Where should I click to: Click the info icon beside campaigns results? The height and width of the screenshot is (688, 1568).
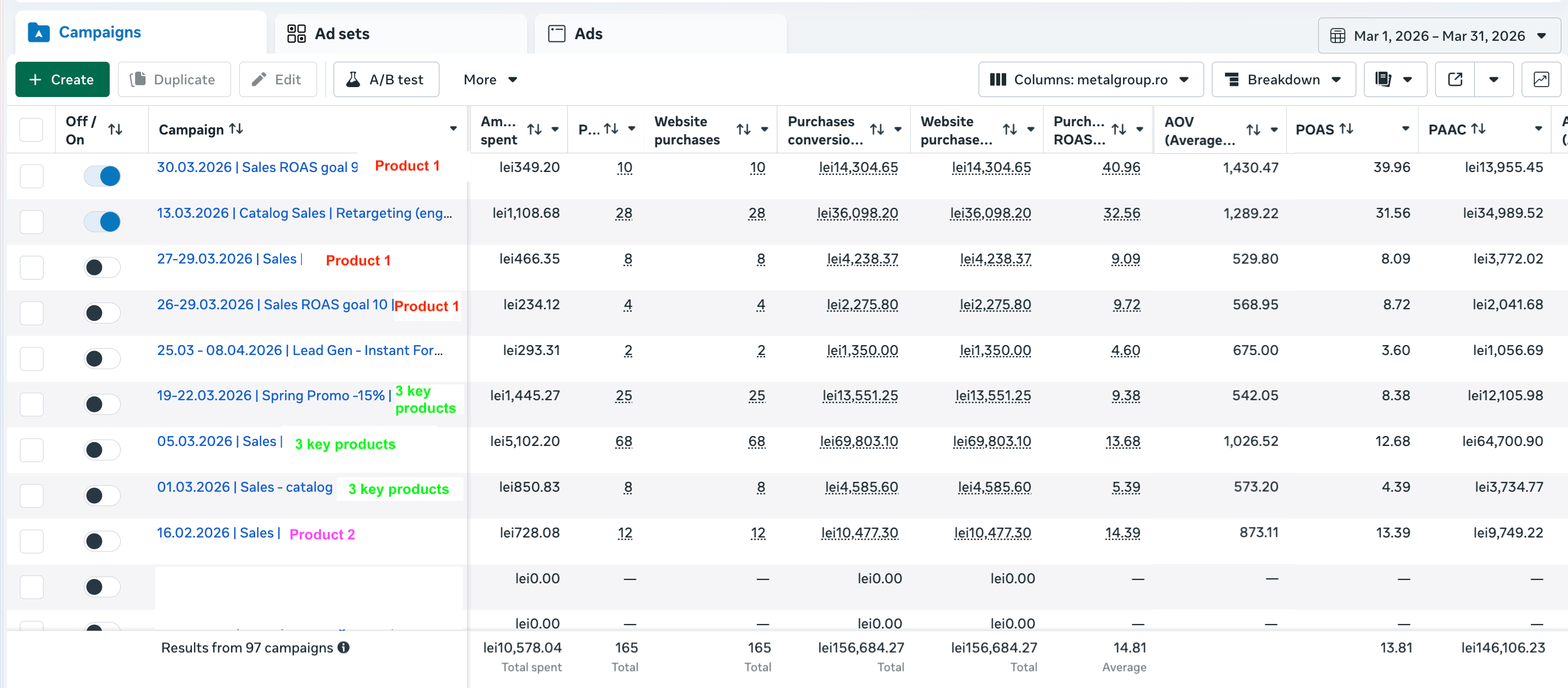tap(344, 647)
